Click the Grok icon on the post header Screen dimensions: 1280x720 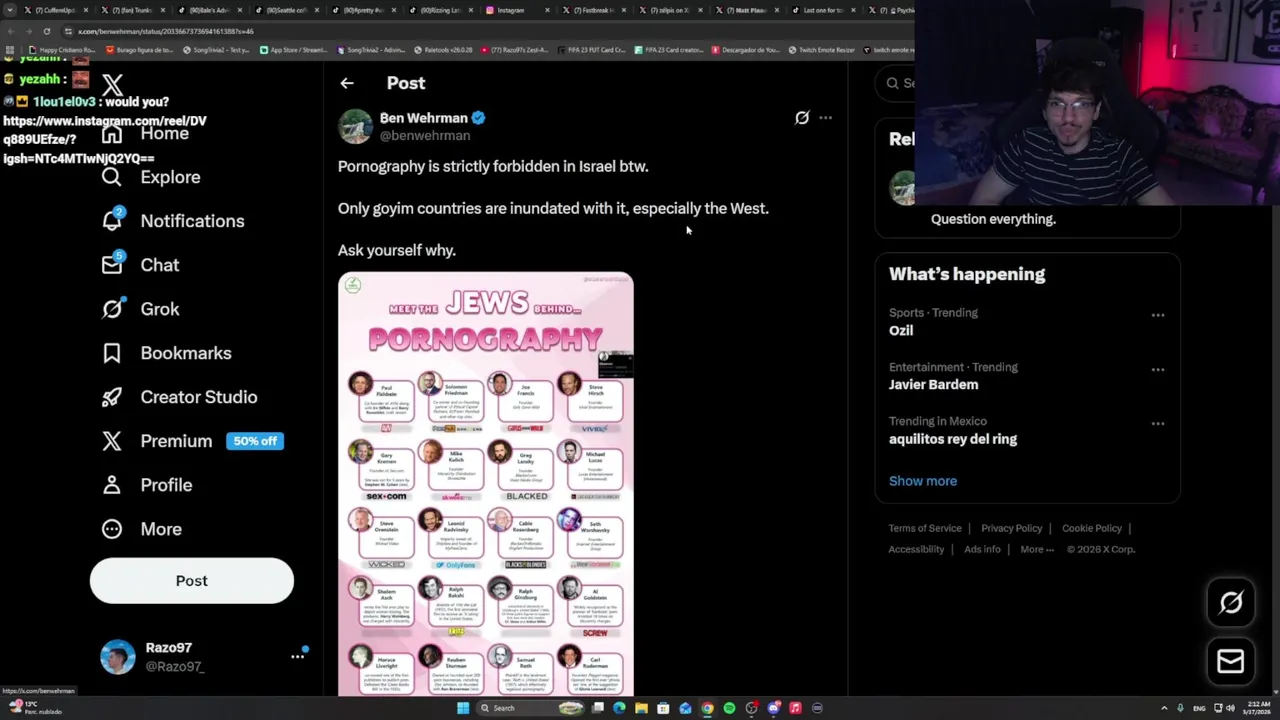click(x=802, y=118)
